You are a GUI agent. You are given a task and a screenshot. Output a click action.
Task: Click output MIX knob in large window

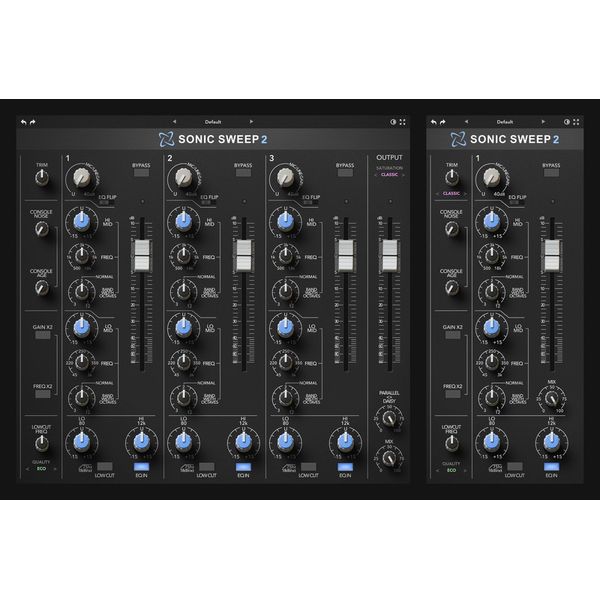pos(390,458)
